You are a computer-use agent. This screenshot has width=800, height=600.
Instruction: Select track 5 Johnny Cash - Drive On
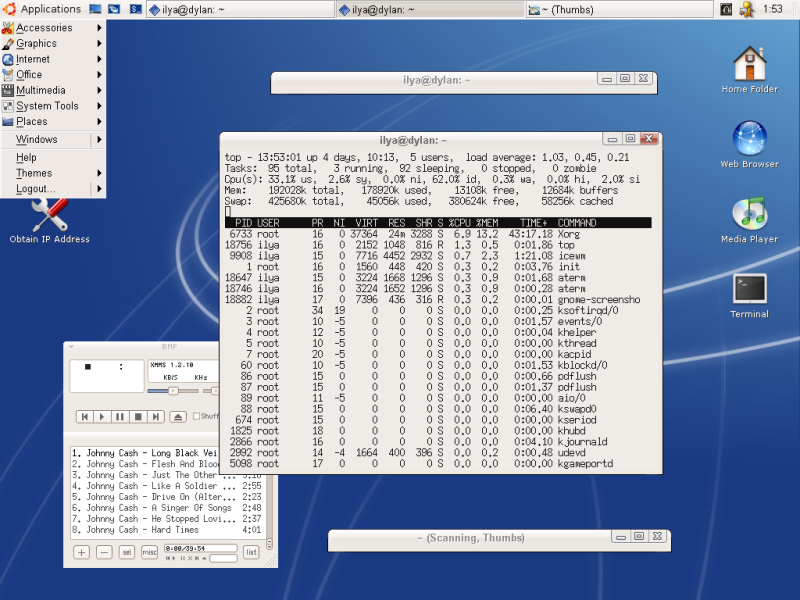pyautogui.click(x=166, y=497)
